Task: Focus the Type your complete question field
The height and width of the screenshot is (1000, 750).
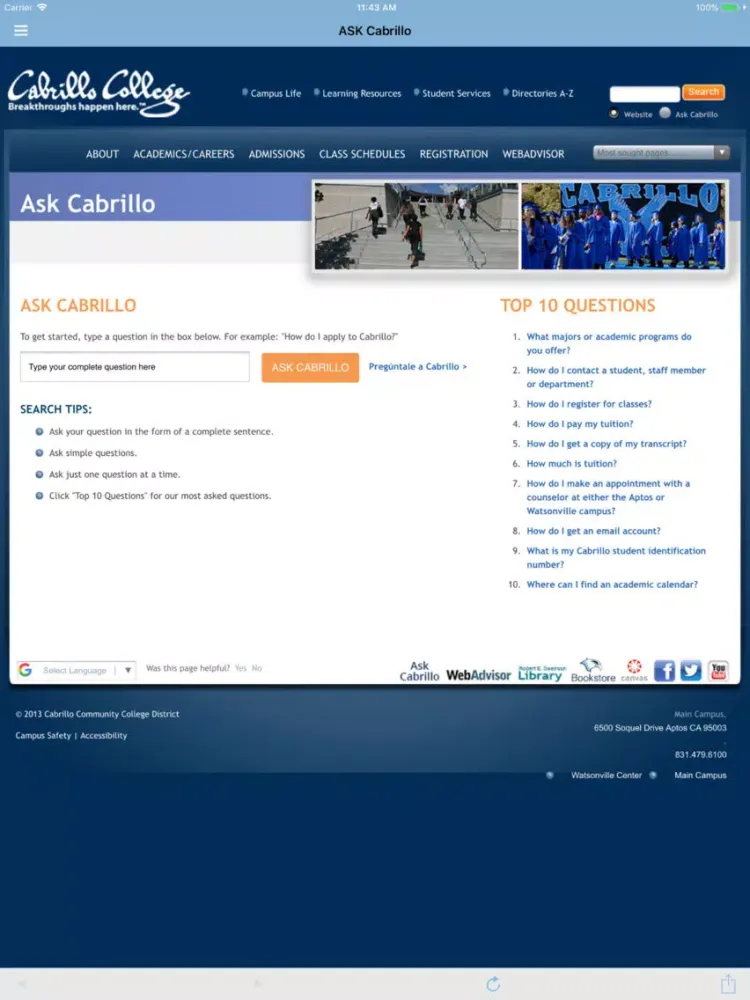Action: pyautogui.click(x=135, y=367)
